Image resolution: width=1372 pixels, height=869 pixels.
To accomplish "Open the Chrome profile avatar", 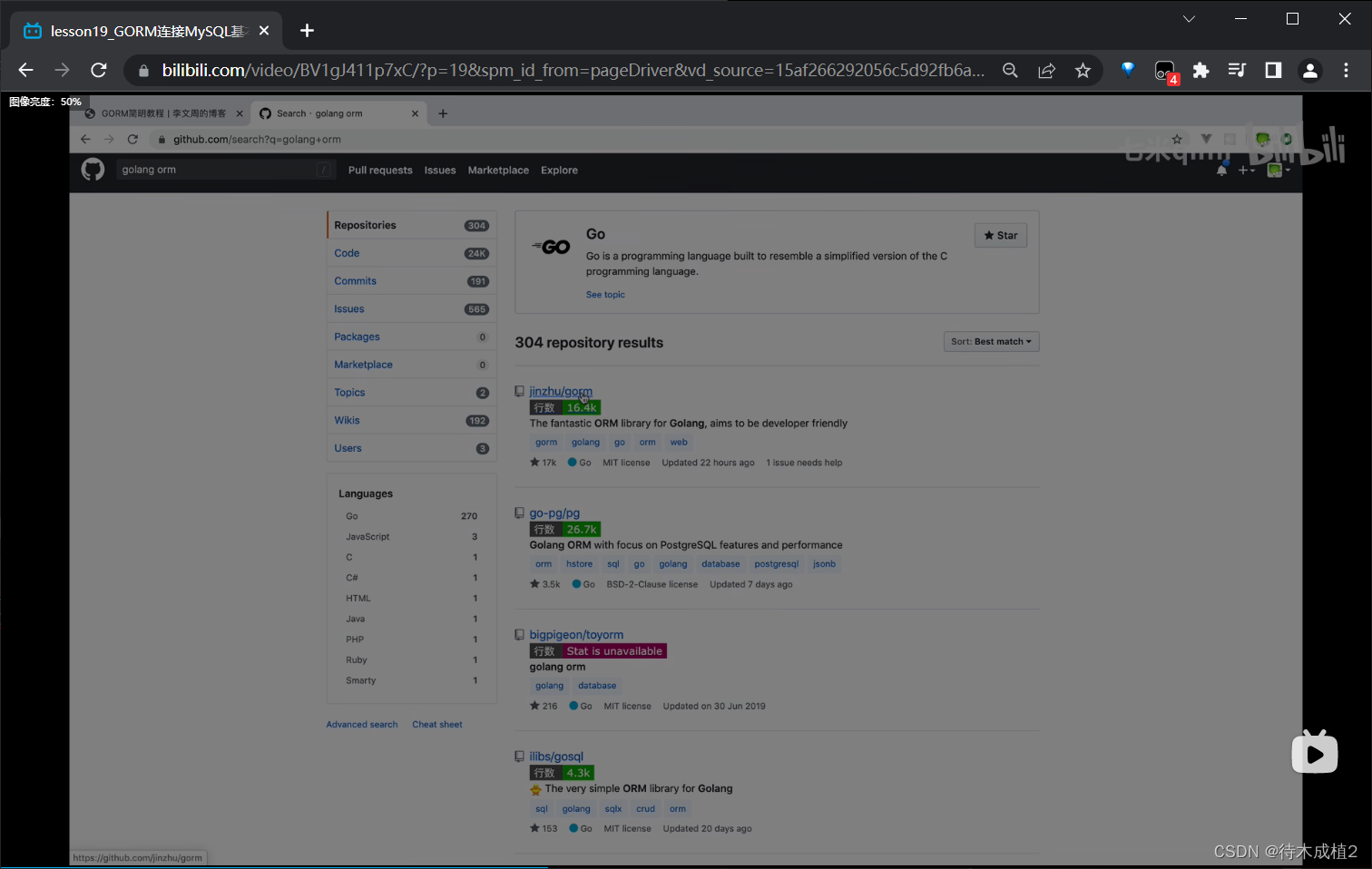I will click(1309, 70).
